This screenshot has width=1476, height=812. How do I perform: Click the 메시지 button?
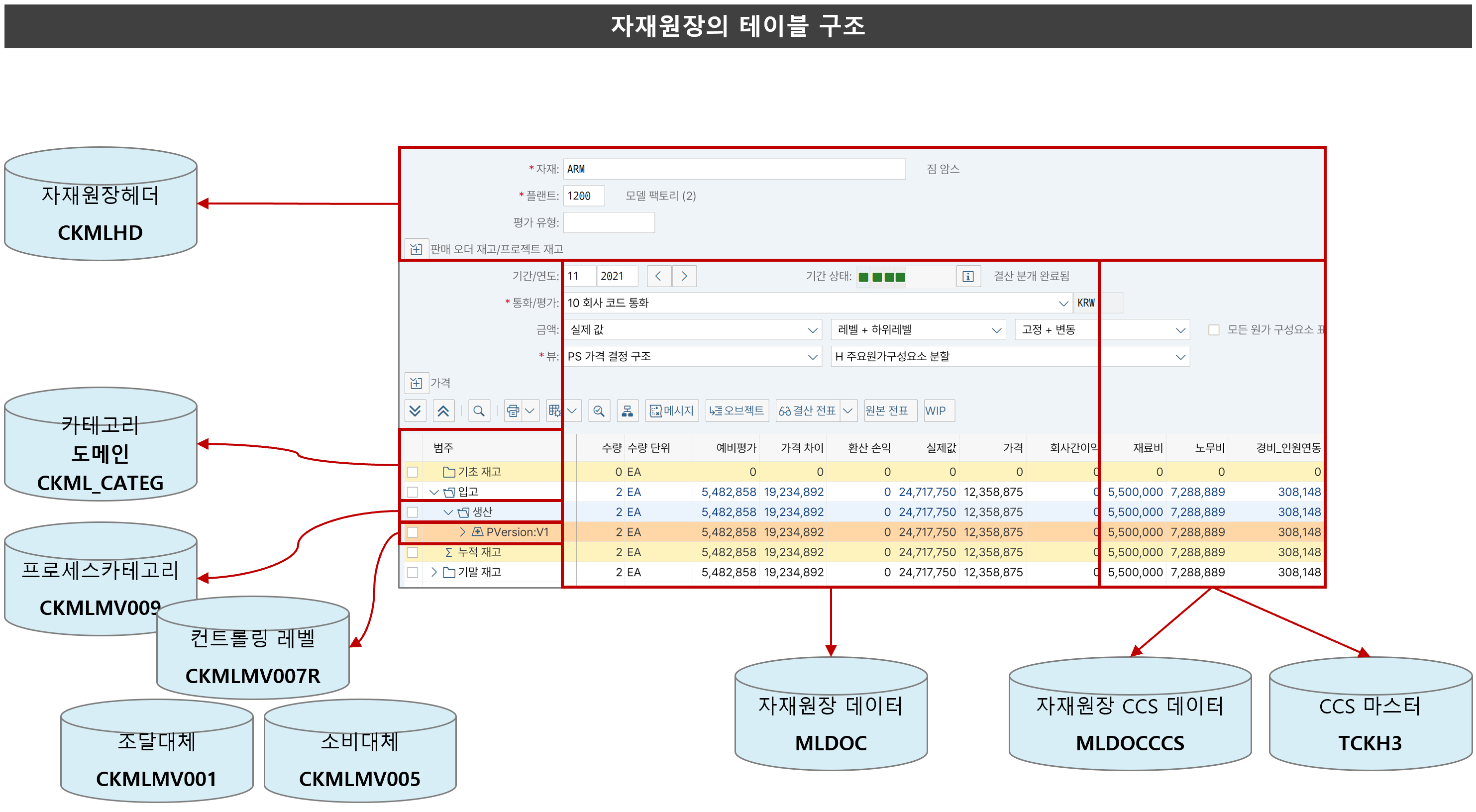(671, 411)
